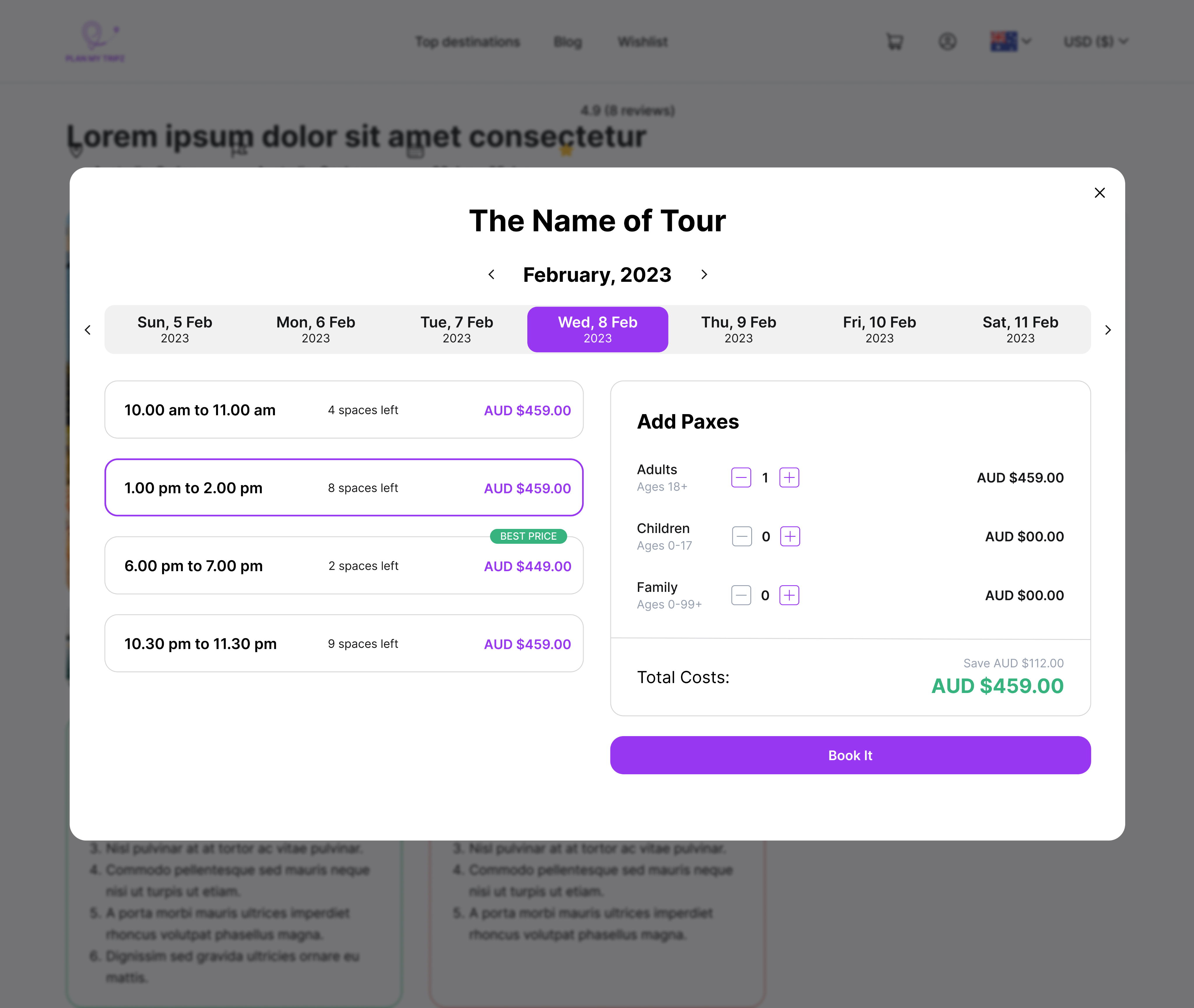Viewport: 1194px width, 1008px height.
Task: Click the Children minus icon
Action: pos(741,536)
